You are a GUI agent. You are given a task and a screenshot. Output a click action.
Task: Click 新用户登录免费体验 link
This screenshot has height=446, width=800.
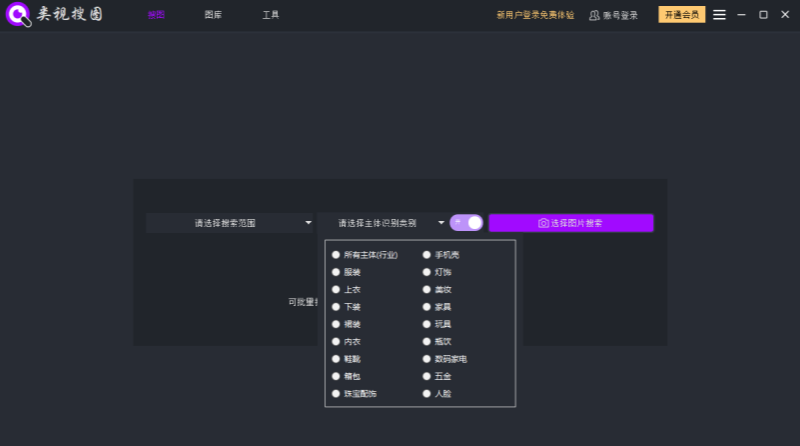pyautogui.click(x=535, y=15)
